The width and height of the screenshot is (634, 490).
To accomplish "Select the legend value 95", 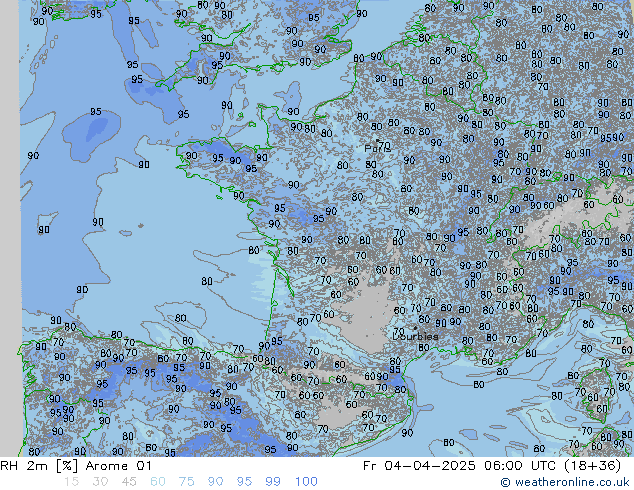I will click(x=244, y=482).
